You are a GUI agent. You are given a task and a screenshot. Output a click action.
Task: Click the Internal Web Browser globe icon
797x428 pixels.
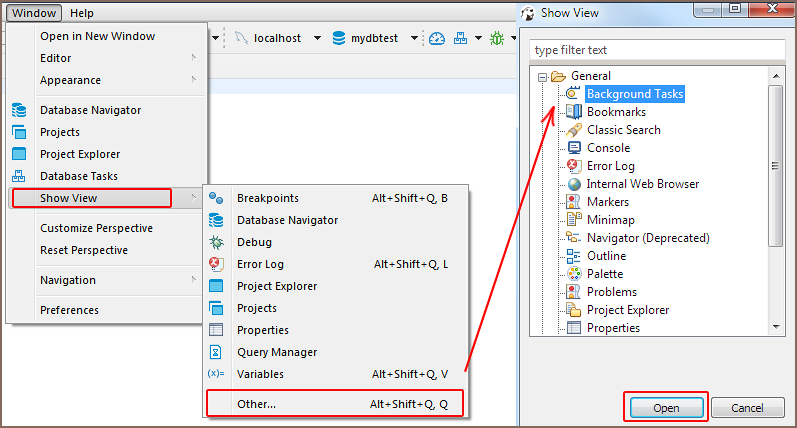click(574, 184)
